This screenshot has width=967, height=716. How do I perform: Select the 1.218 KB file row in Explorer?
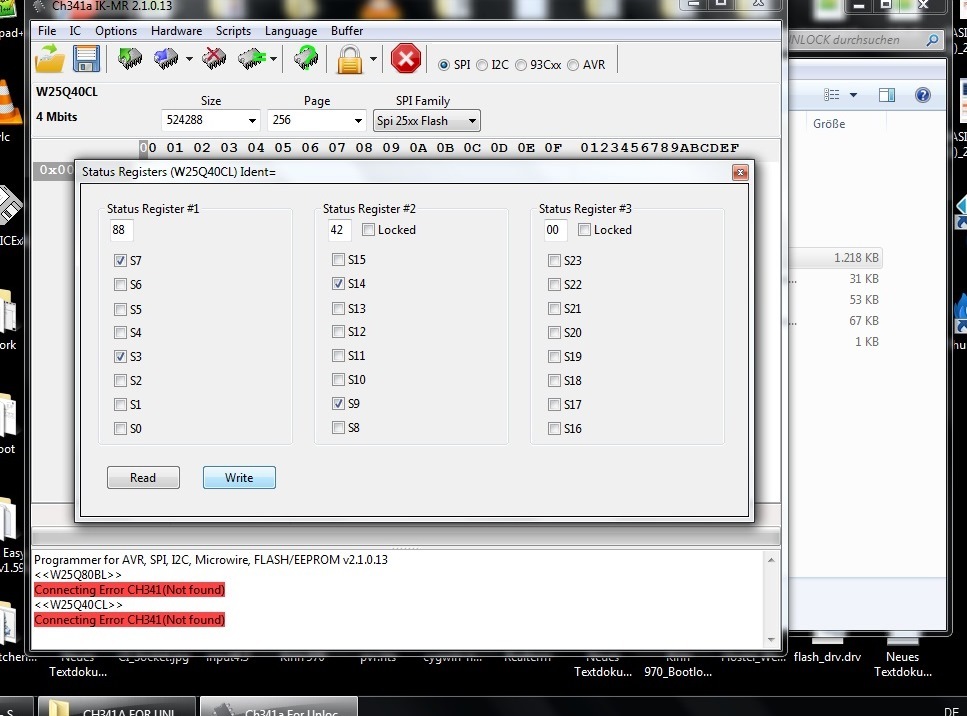836,258
